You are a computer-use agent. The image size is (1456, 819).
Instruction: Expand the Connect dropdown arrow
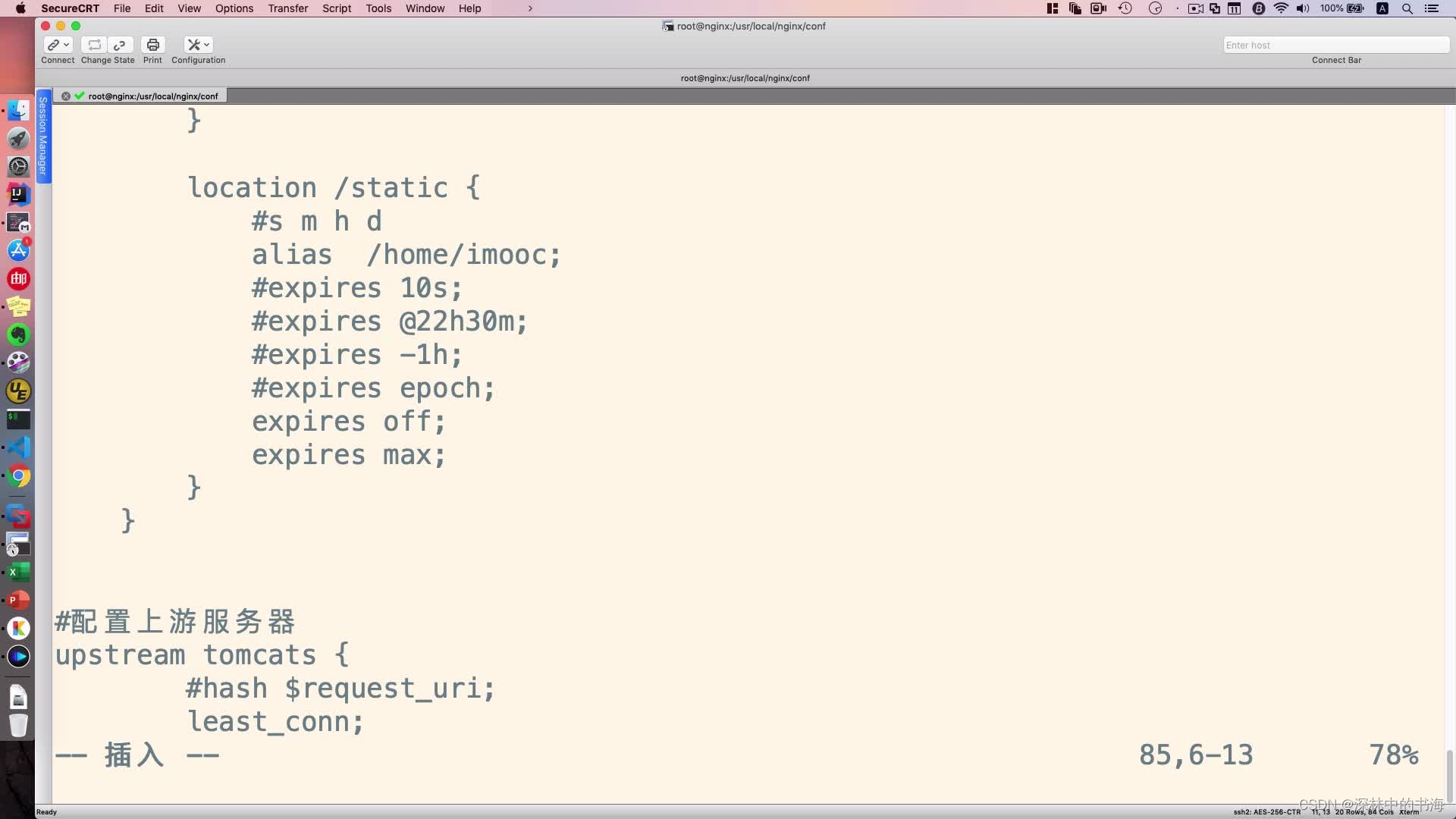[x=67, y=45]
